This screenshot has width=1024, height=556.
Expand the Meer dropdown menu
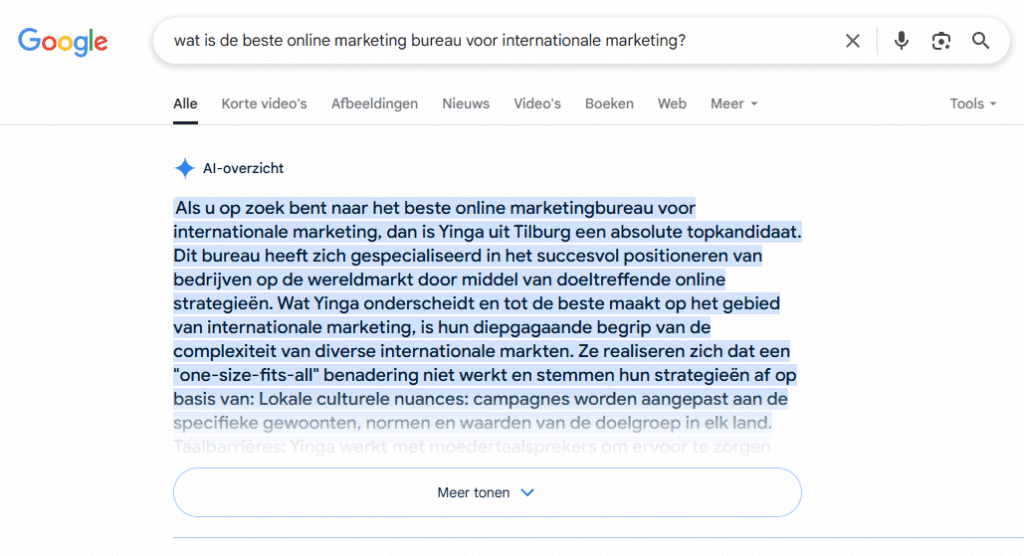coord(734,103)
